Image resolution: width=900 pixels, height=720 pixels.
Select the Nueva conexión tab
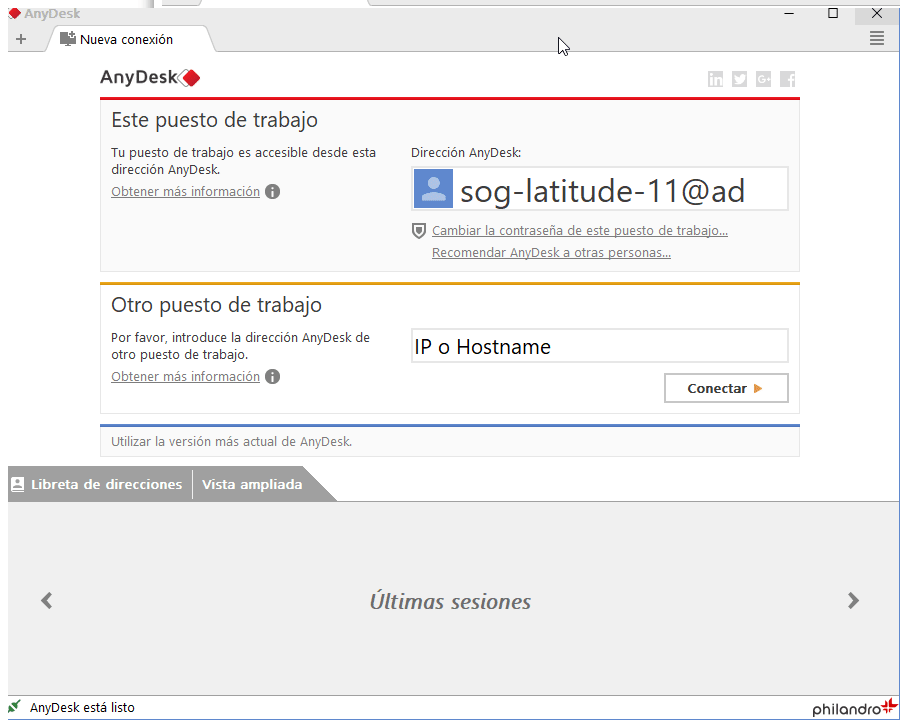click(x=130, y=39)
